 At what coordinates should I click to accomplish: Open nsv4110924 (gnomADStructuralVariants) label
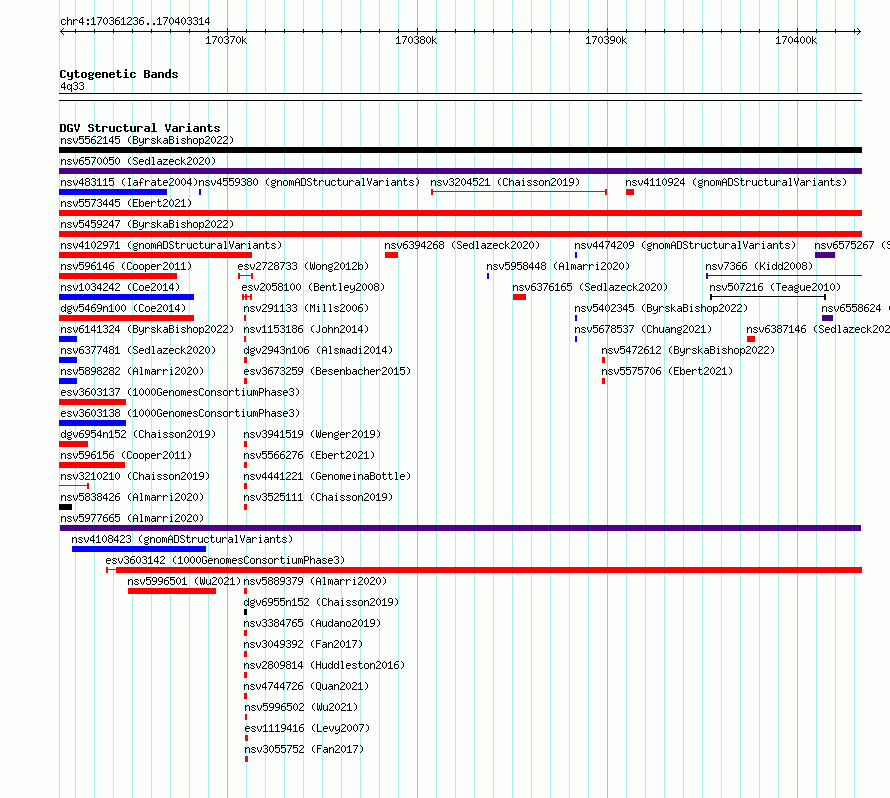pos(736,182)
